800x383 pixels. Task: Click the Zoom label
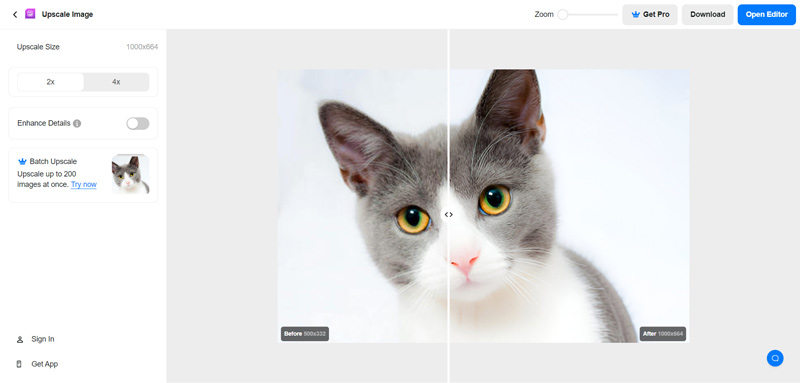pos(544,15)
